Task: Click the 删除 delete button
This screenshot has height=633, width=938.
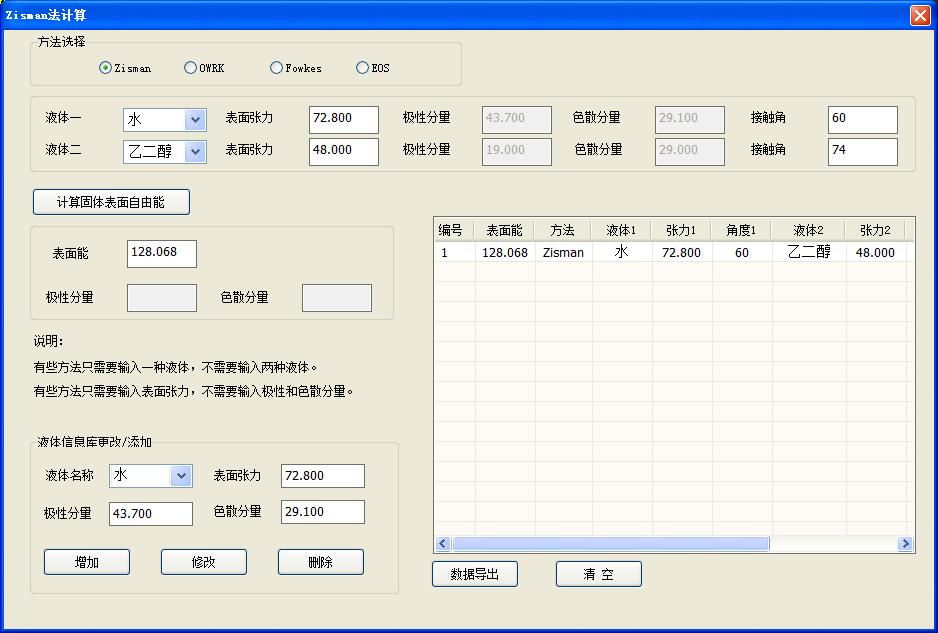Action: click(320, 561)
